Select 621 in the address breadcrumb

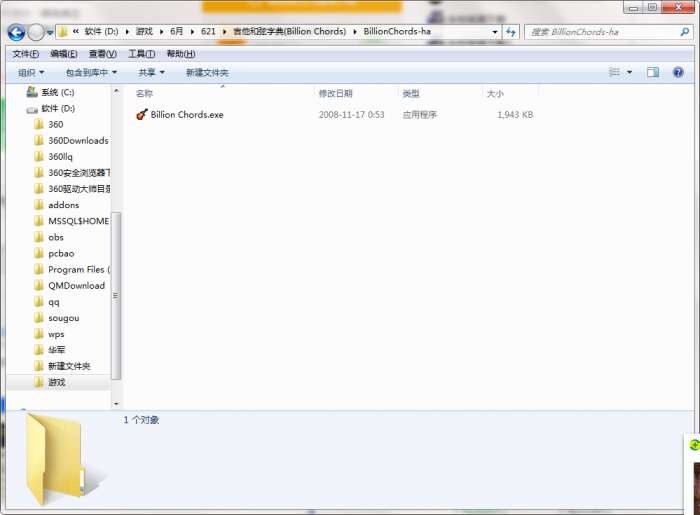(208, 31)
